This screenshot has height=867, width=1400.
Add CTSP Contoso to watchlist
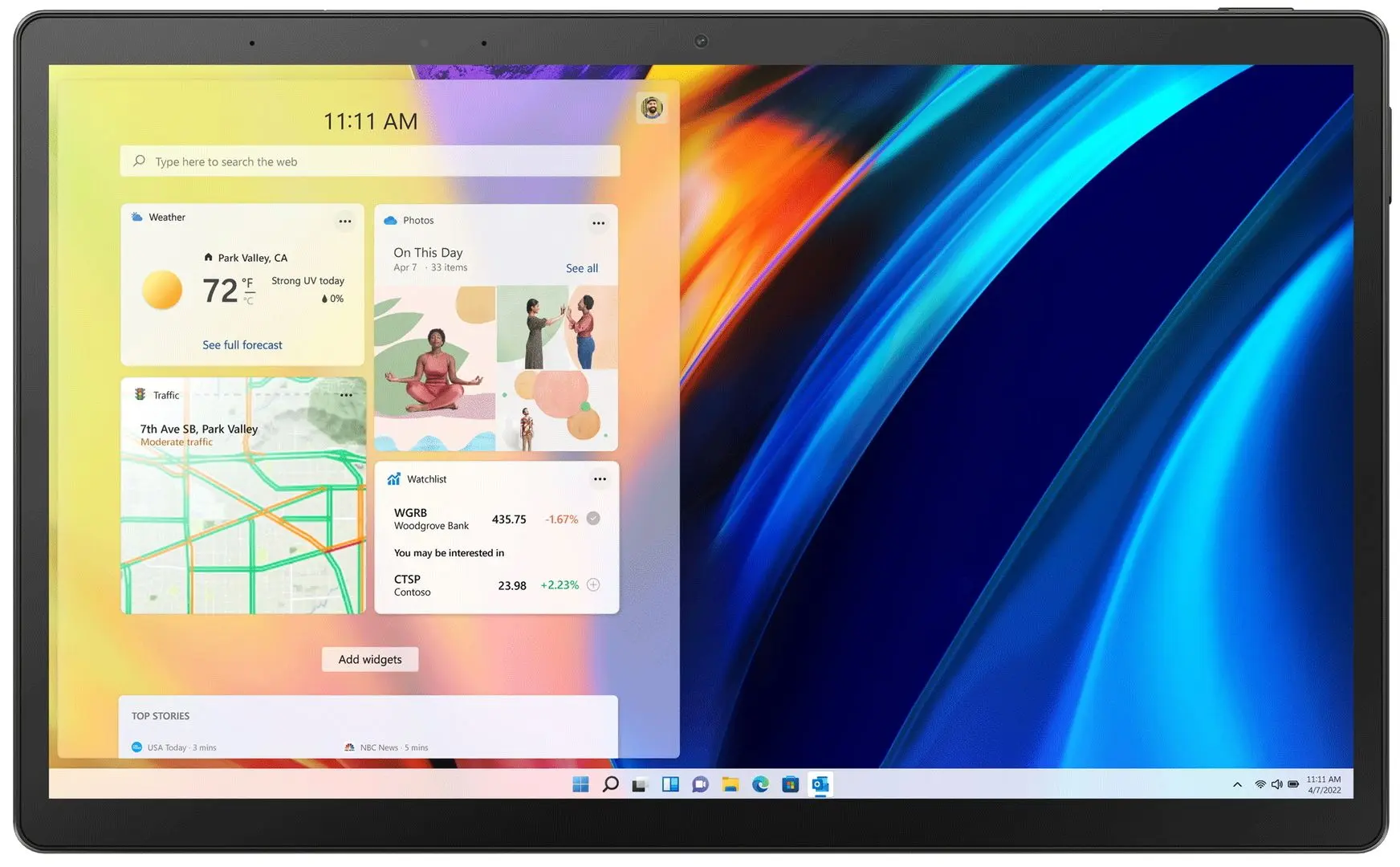[x=593, y=584]
